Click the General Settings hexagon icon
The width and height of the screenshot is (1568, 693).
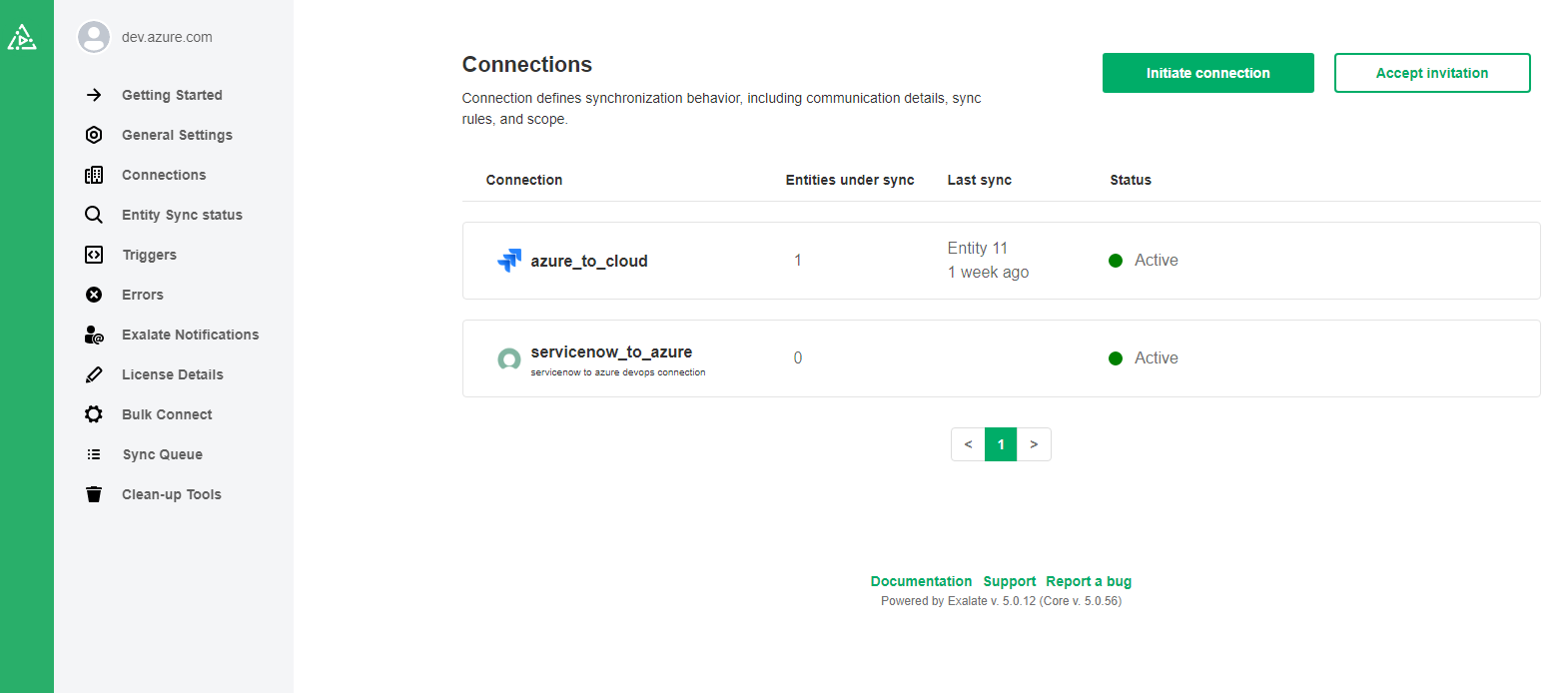tap(94, 135)
